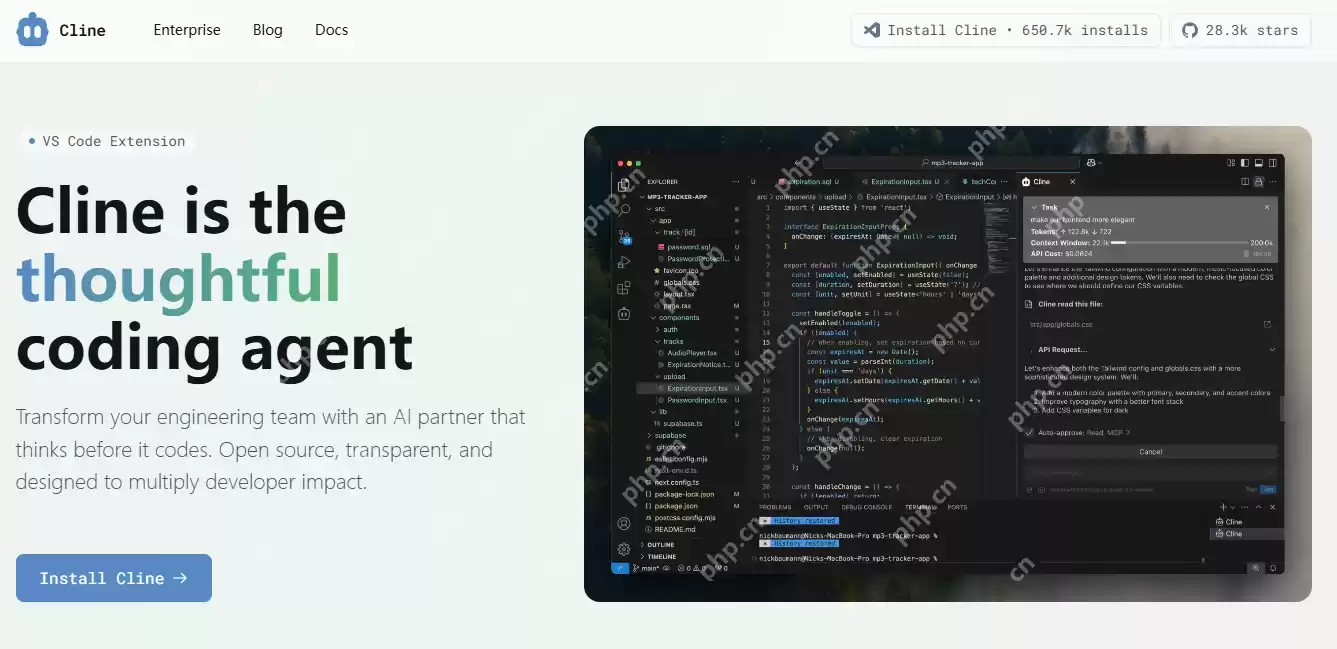Click the Explorer files icon in activity bar
Image resolution: width=1337 pixels, height=649 pixels.
point(624,184)
